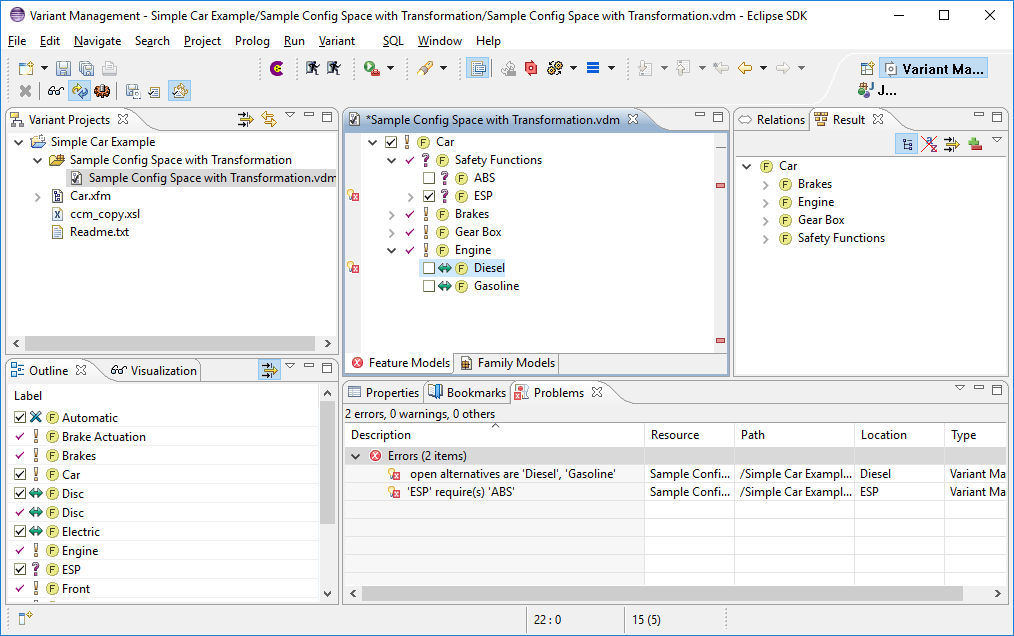This screenshot has height=636, width=1014.
Task: Click the pen/marker toolbar icon
Action: point(425,68)
